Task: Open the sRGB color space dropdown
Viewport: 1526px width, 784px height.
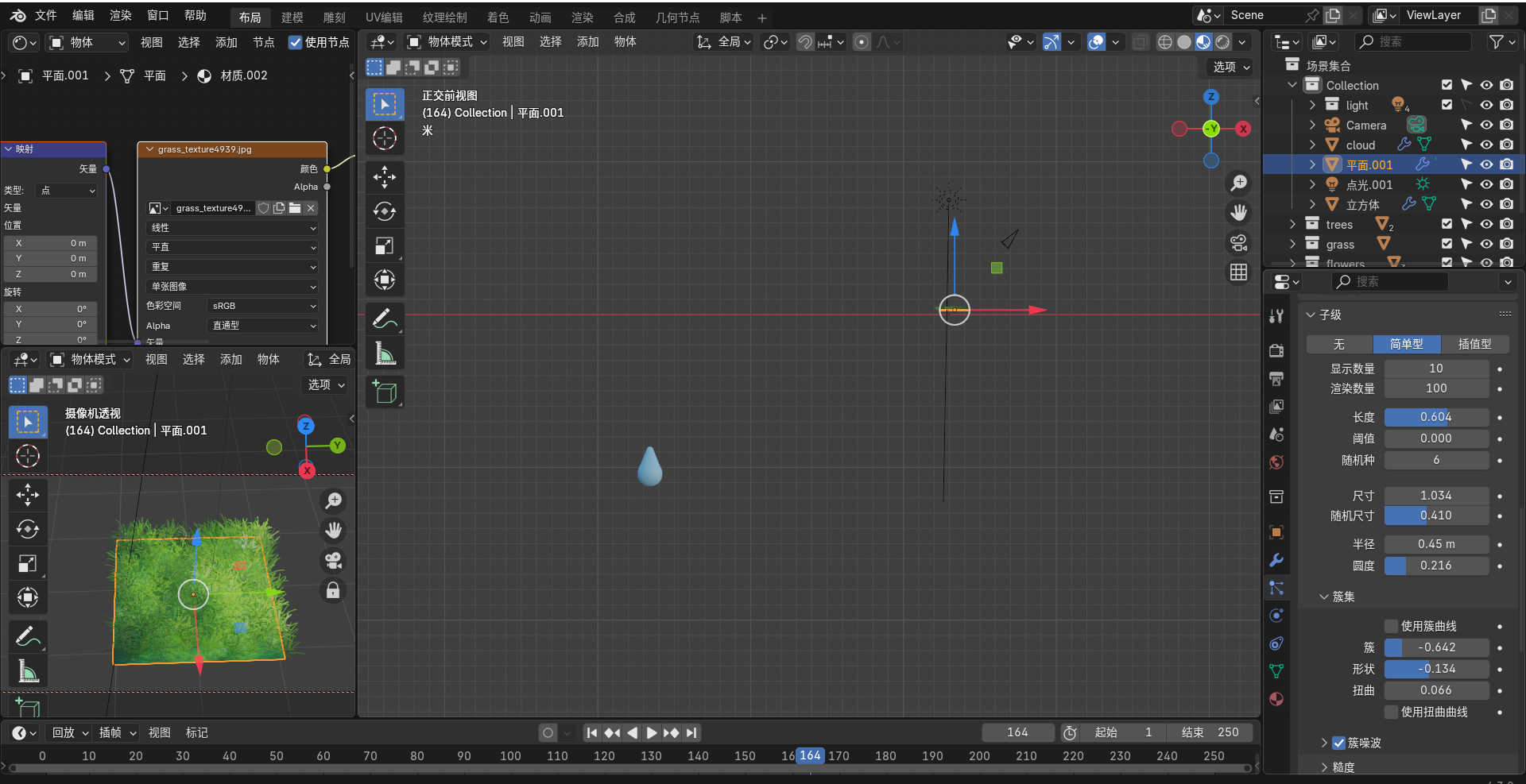Action: tap(263, 306)
